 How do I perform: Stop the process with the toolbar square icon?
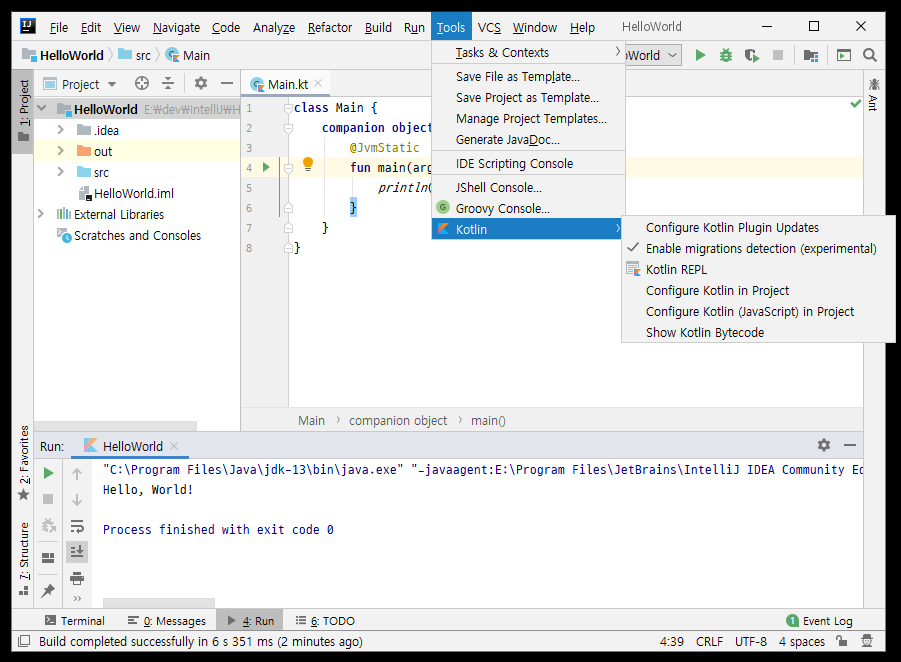tap(778, 55)
